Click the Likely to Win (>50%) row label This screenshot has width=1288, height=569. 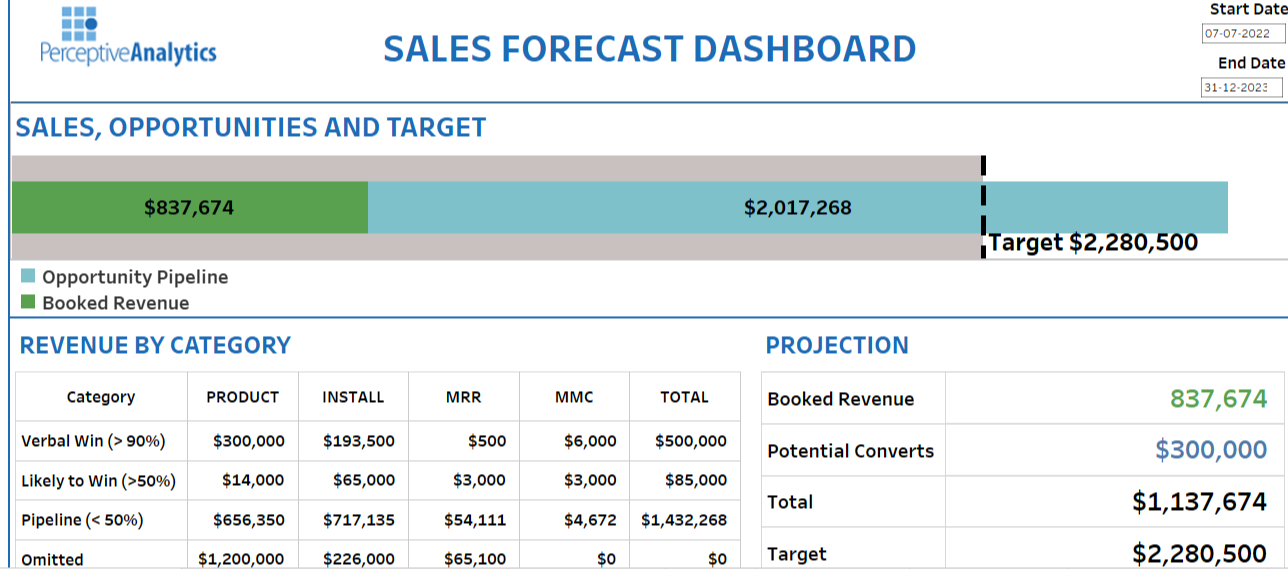(98, 481)
